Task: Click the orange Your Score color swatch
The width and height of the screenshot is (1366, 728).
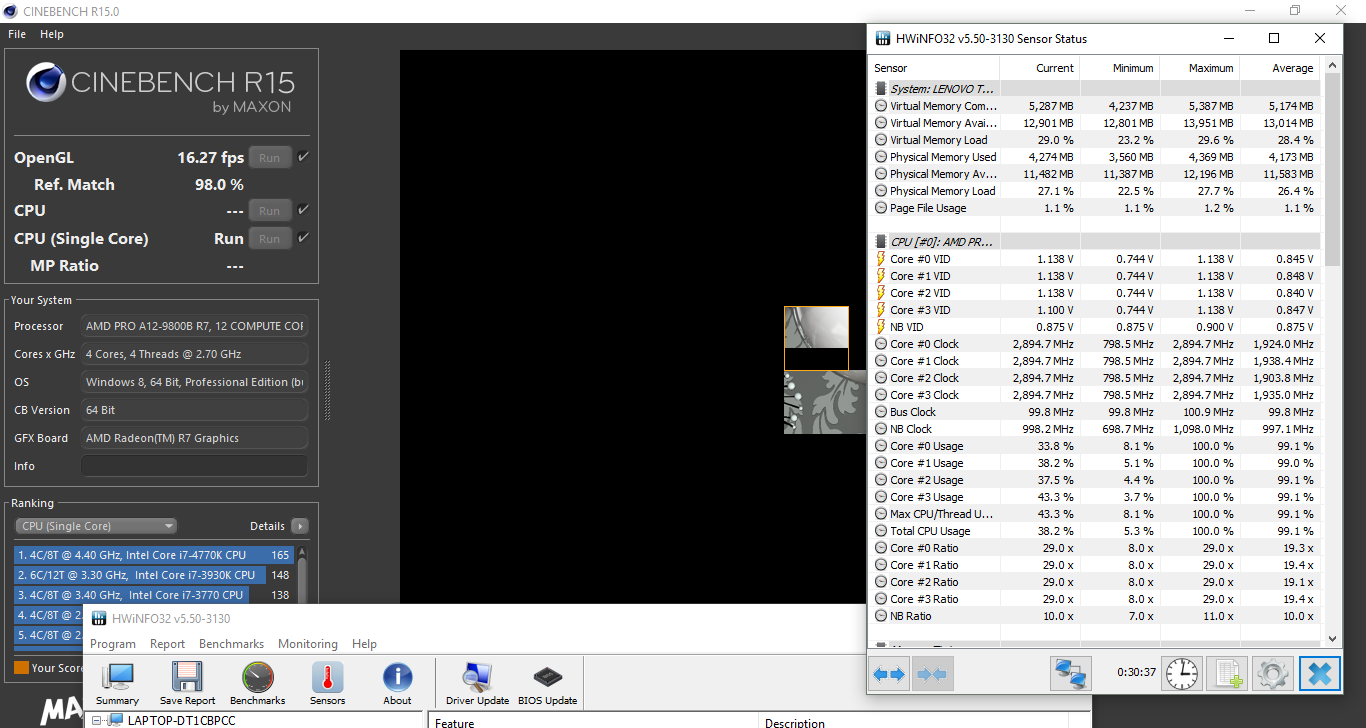Action: tap(21, 667)
